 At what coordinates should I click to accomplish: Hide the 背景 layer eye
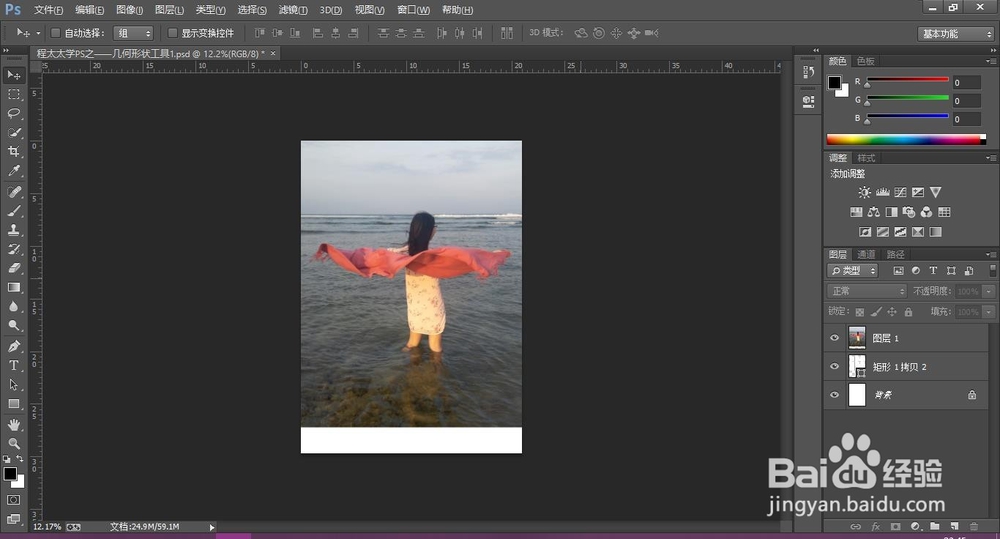pos(834,395)
